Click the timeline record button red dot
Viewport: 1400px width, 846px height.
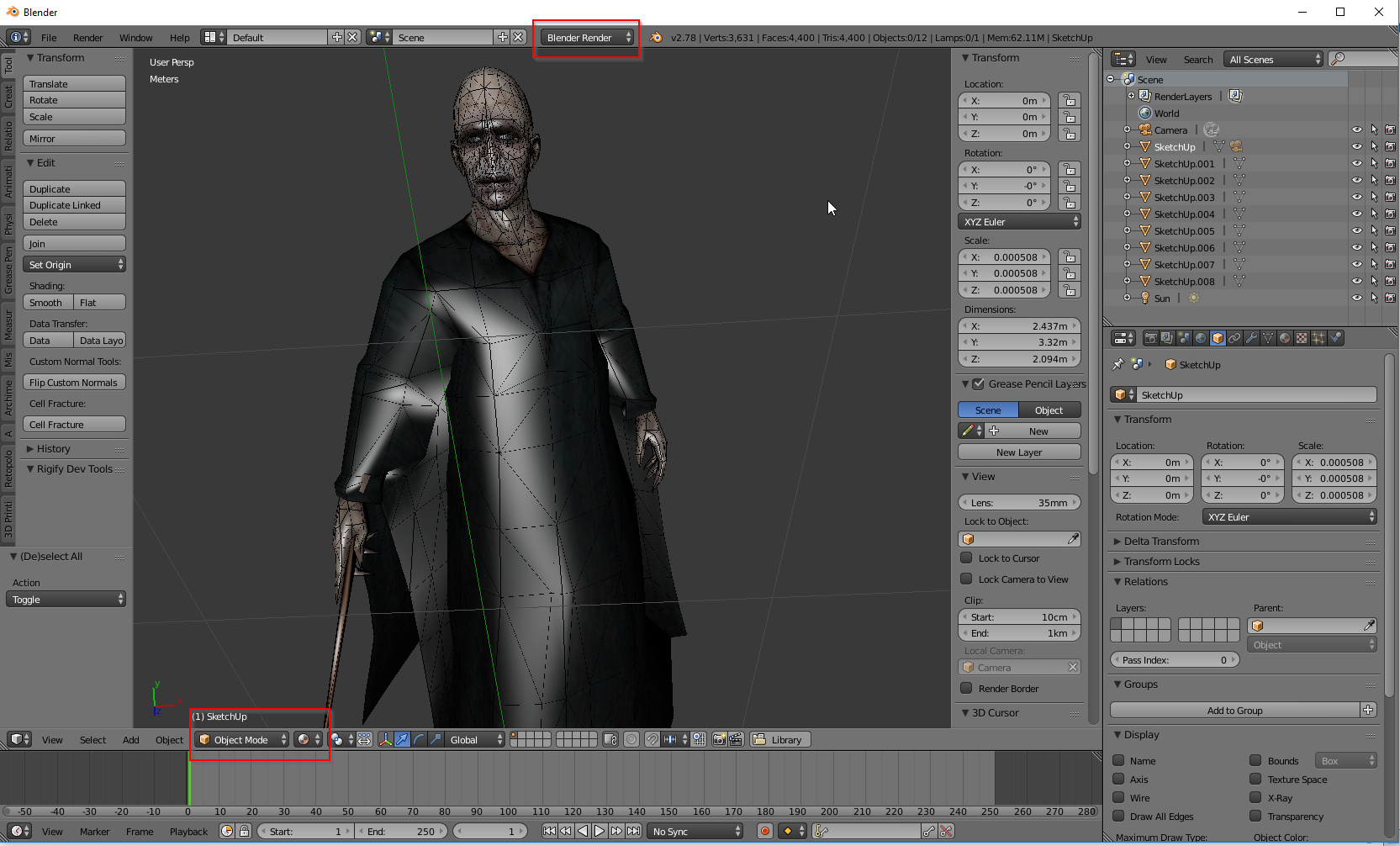[765, 831]
